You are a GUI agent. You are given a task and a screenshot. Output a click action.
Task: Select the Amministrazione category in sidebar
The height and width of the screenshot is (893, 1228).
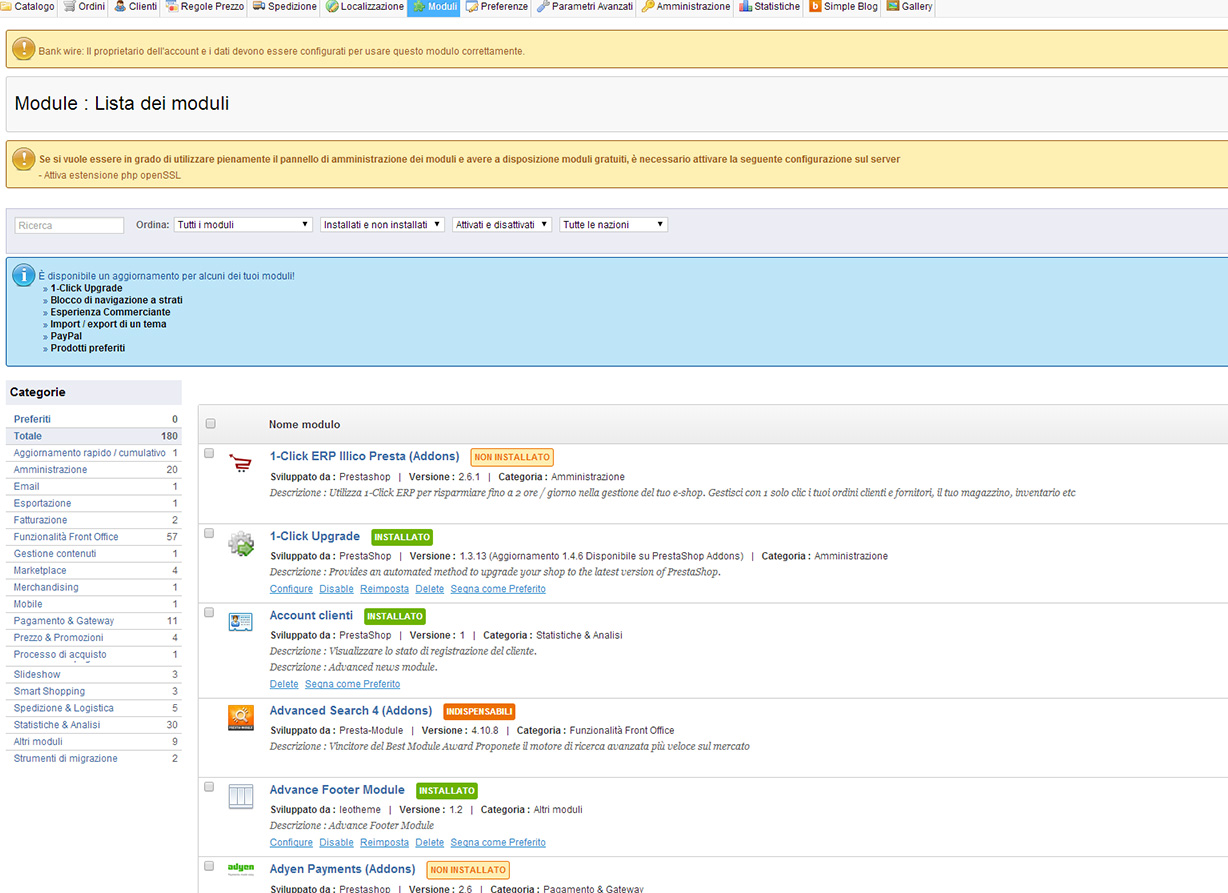point(94,470)
